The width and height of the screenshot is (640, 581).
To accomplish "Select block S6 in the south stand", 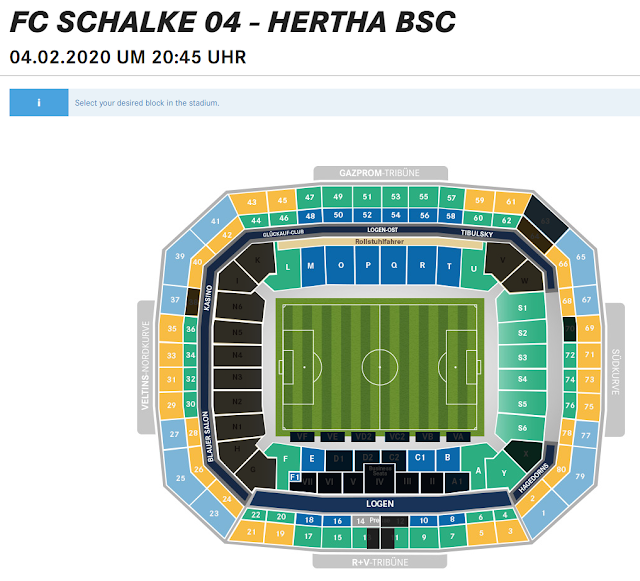I will 522,428.
